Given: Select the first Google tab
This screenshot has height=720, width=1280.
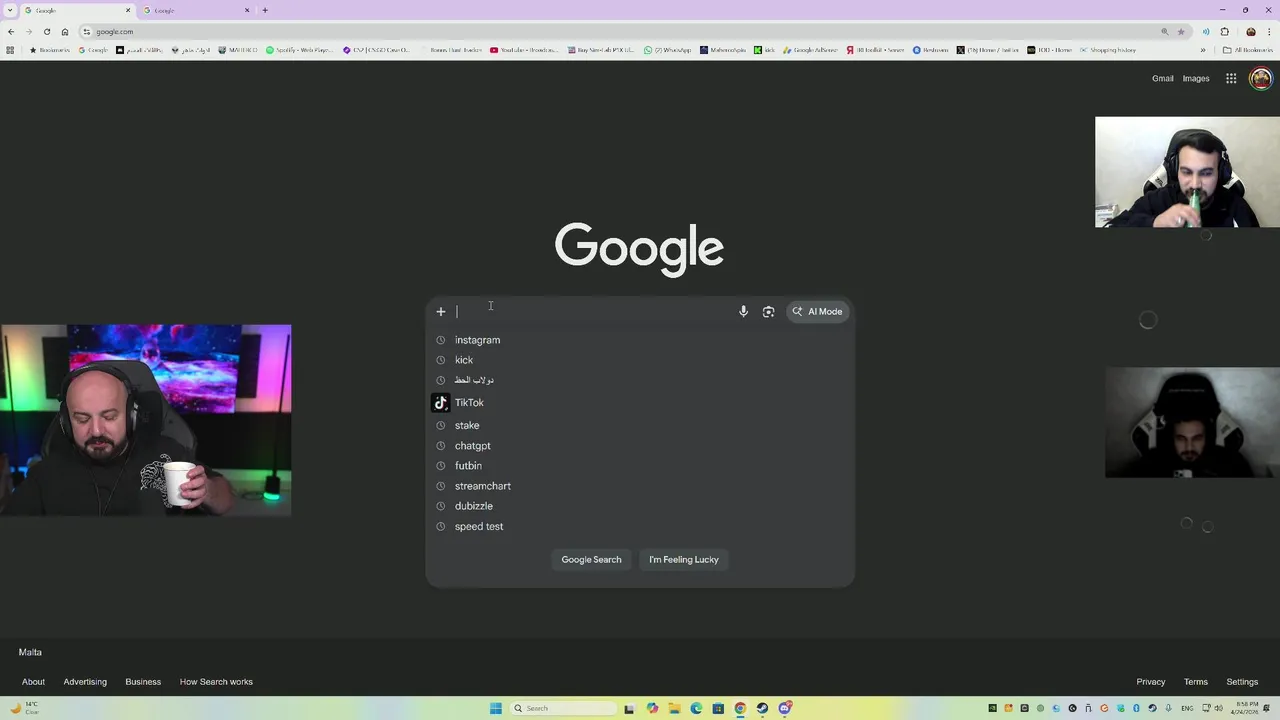Looking at the screenshot, I should [77, 10].
